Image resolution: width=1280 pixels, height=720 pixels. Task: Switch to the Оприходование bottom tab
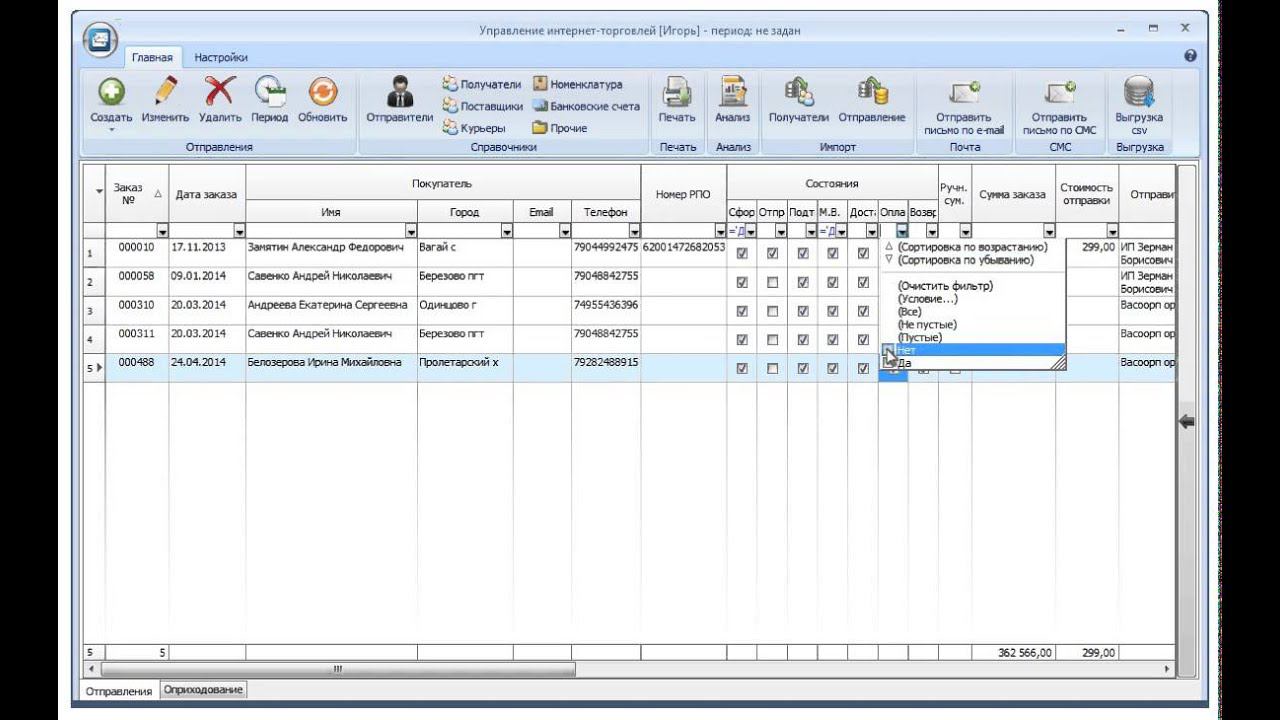click(204, 690)
